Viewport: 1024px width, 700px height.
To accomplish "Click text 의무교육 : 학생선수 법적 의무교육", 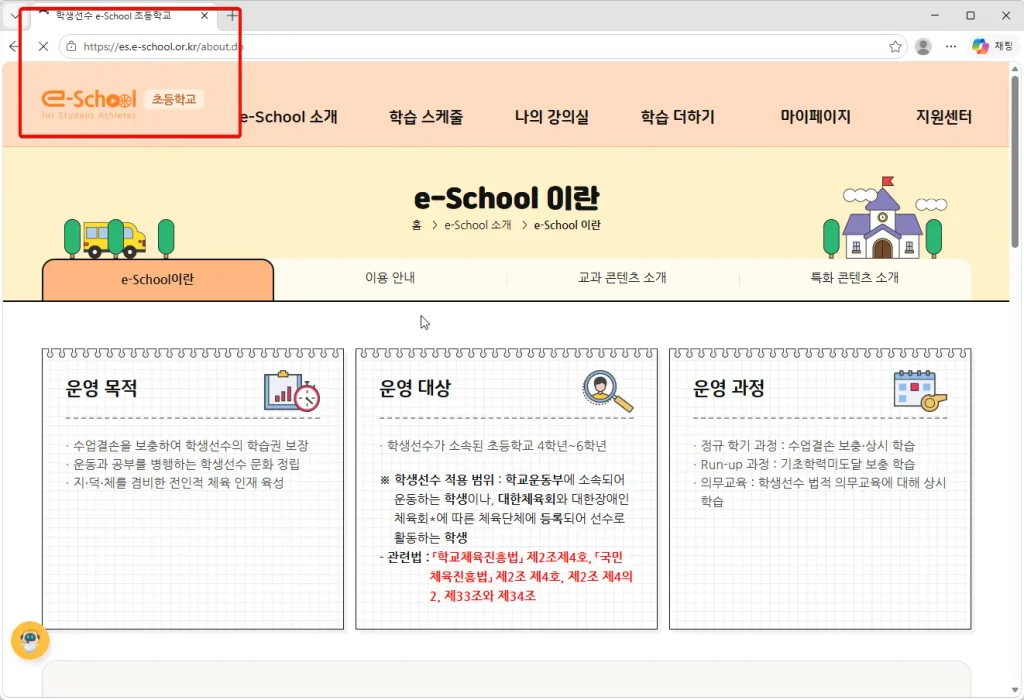I will (823, 492).
